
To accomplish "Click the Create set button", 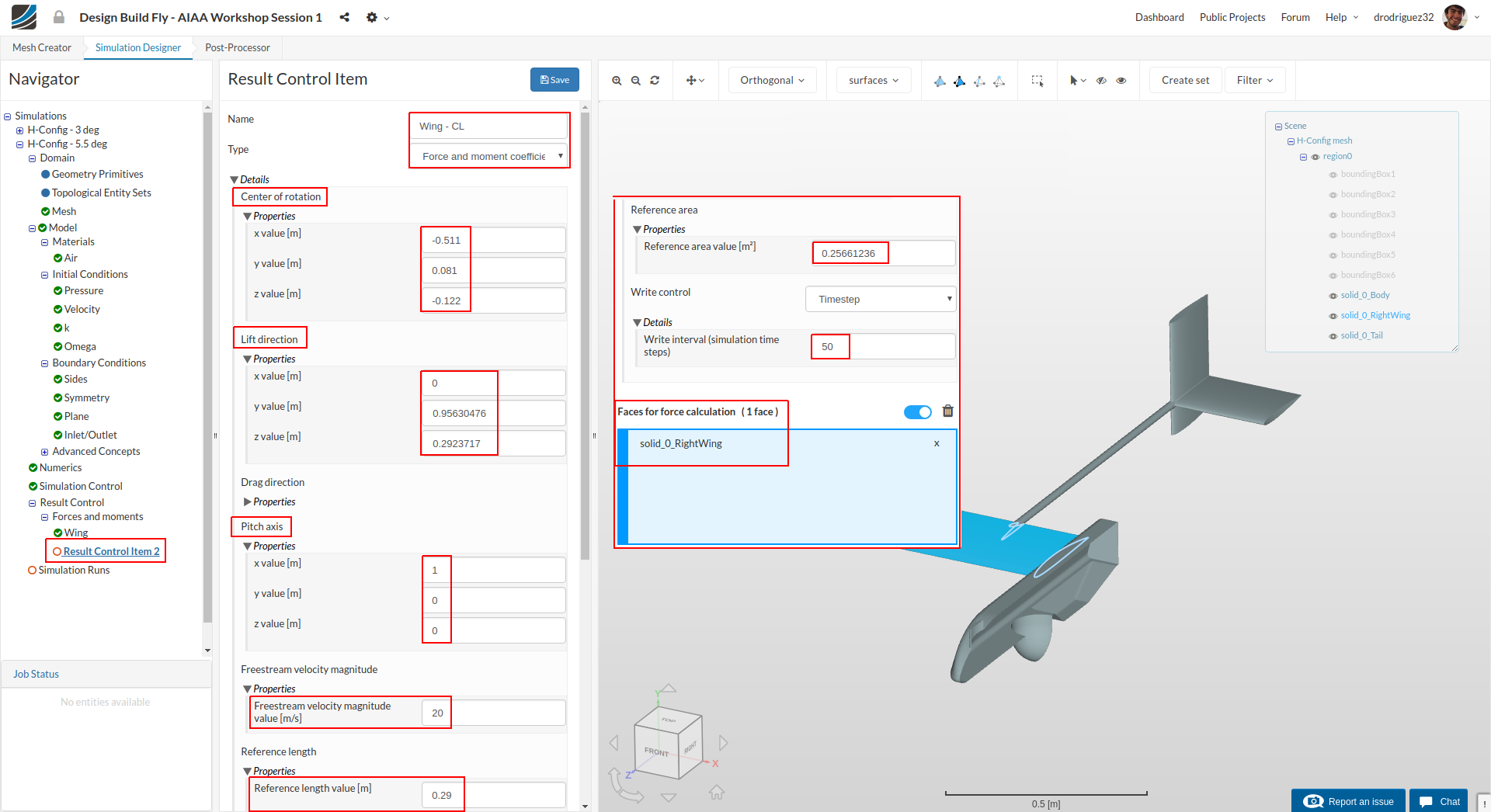I will (x=1185, y=80).
